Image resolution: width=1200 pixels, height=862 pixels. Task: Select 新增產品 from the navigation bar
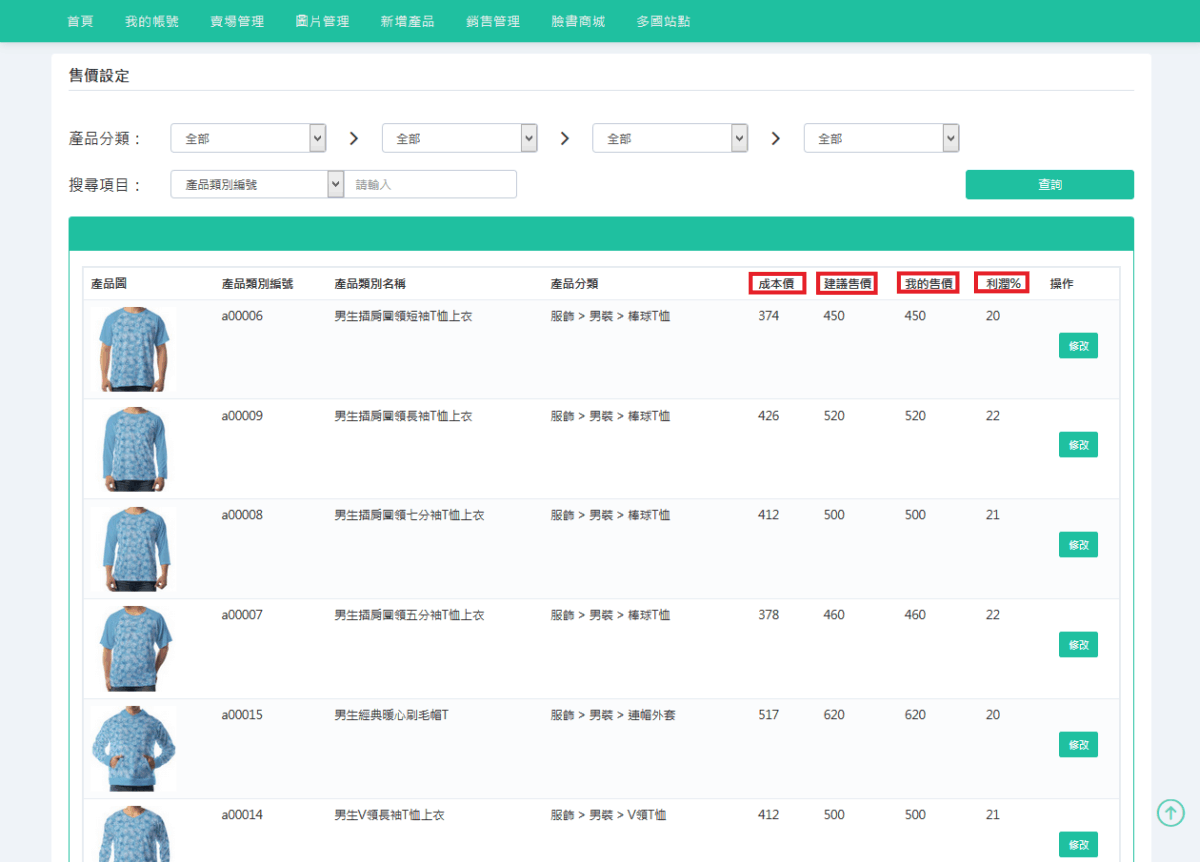407,20
